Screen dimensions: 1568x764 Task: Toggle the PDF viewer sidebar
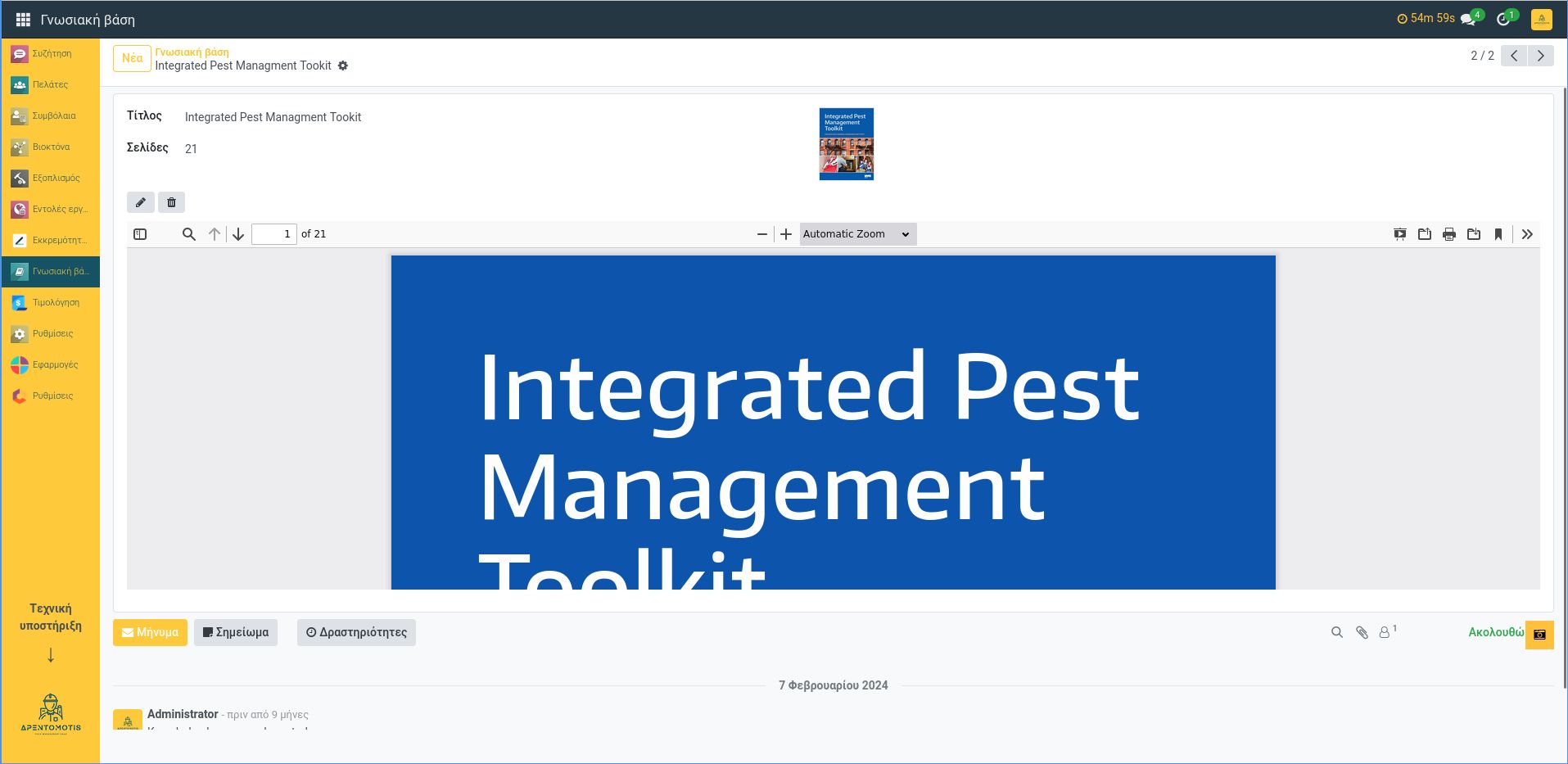point(140,234)
